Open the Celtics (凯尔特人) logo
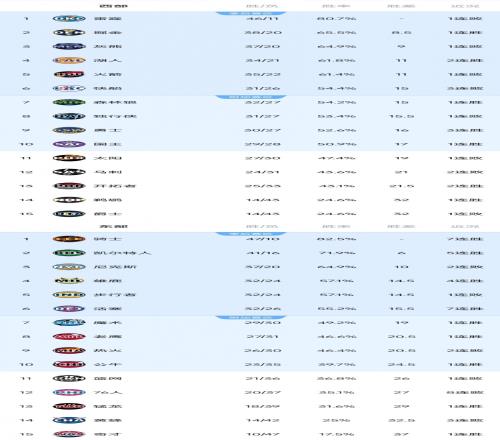 click(69, 253)
